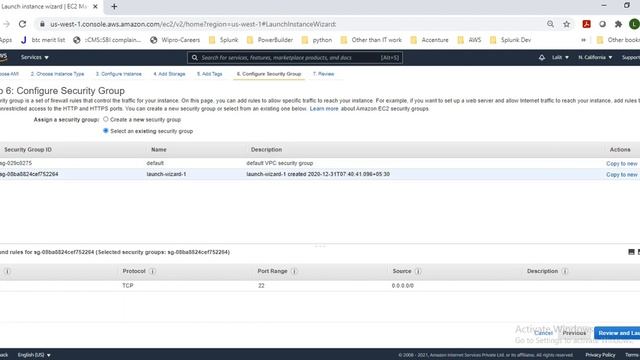Go to the 5. Add Tags step
640x360 pixels.
pyautogui.click(x=209, y=74)
